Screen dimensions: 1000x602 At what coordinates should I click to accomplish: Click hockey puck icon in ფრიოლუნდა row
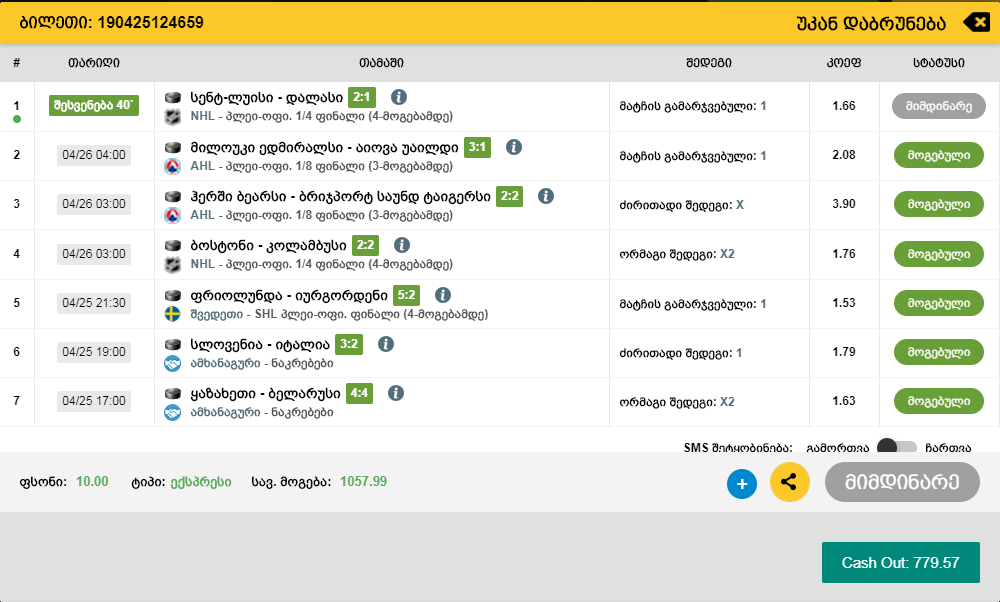pyautogui.click(x=173, y=295)
